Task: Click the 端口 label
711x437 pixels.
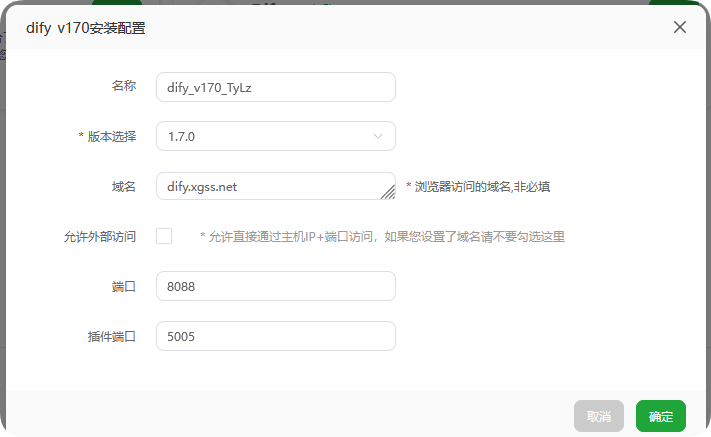Action: pos(124,286)
